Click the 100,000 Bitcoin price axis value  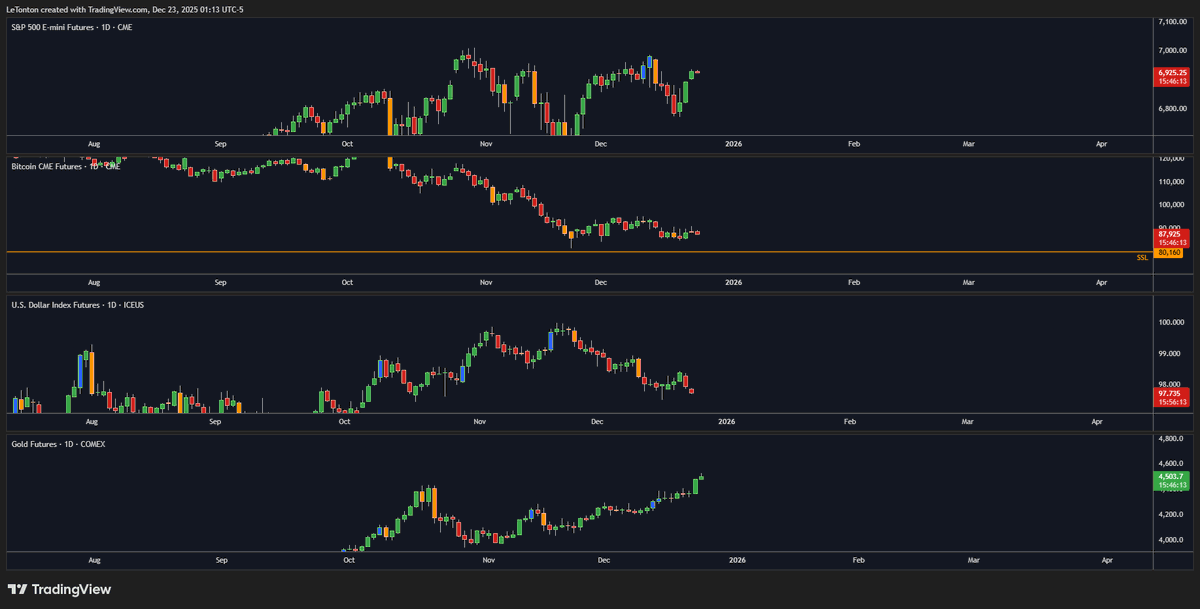[x=1172, y=205]
